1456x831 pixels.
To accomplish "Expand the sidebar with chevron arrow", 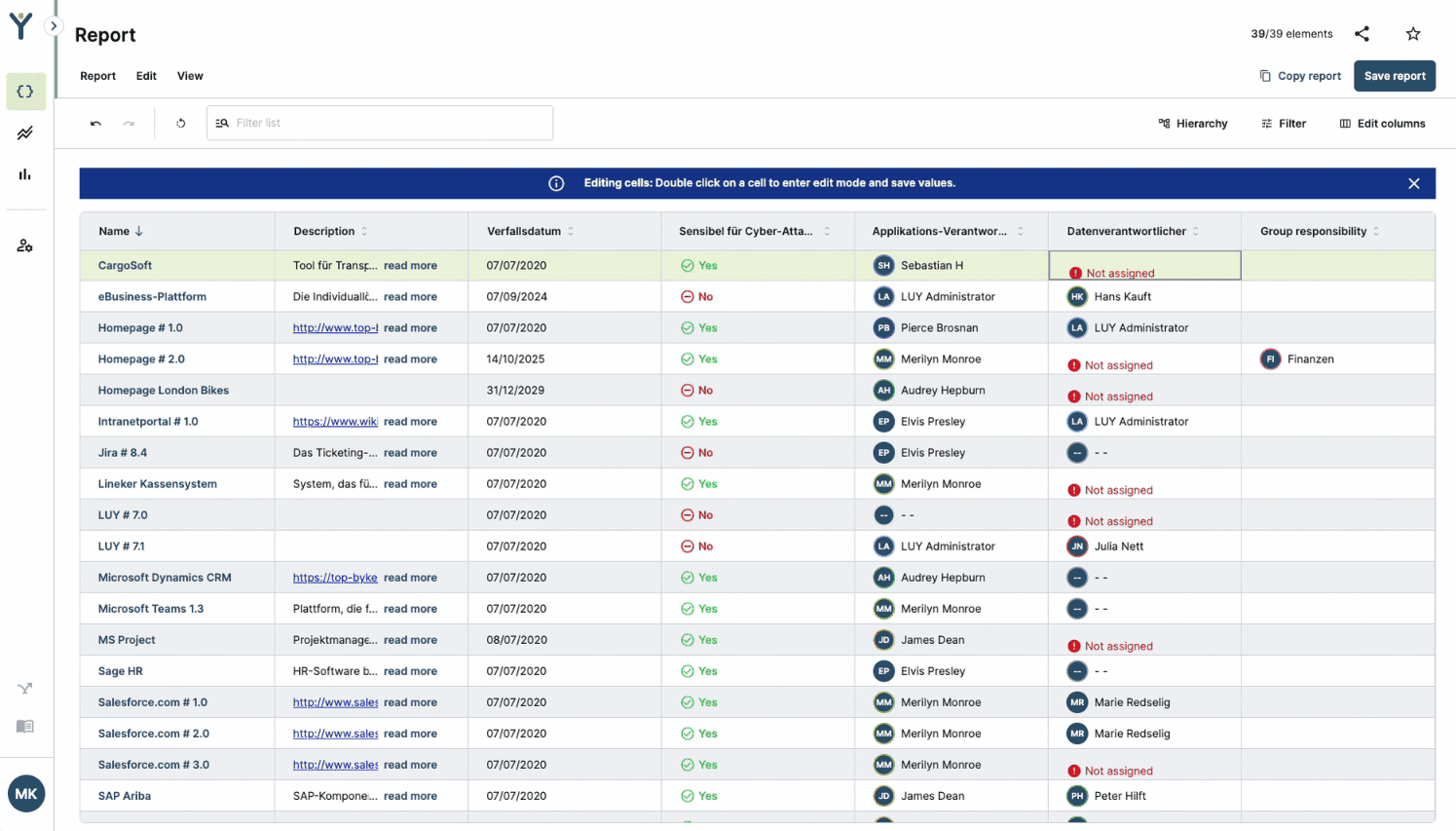I will pyautogui.click(x=55, y=26).
